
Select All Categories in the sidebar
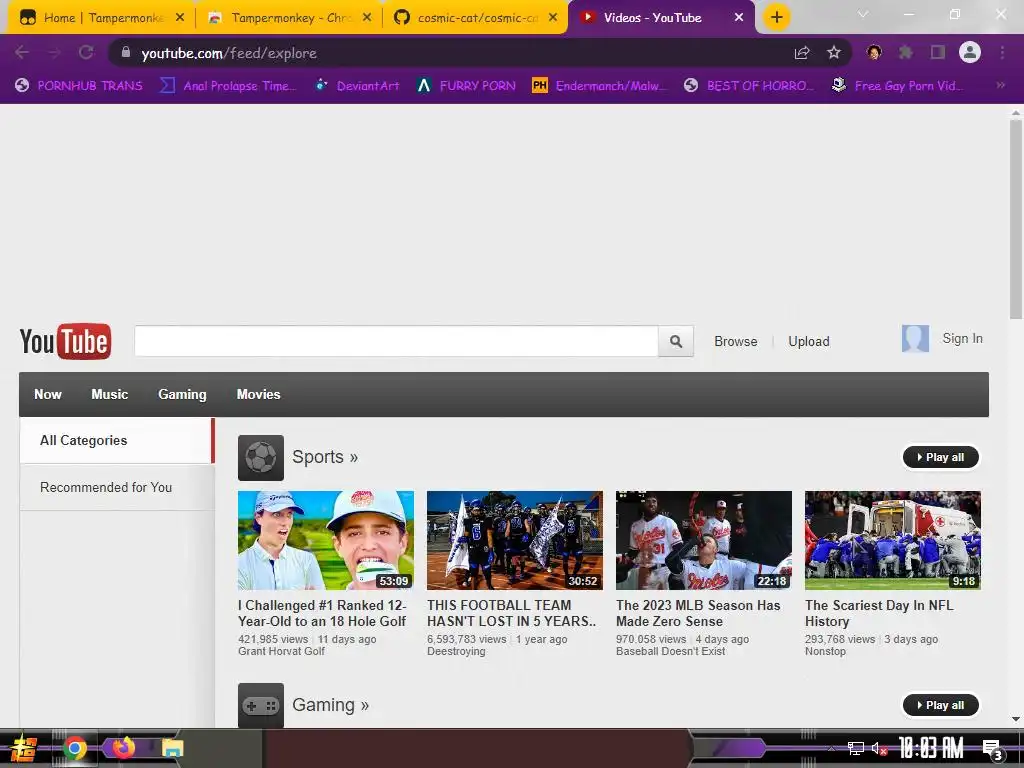117,441
